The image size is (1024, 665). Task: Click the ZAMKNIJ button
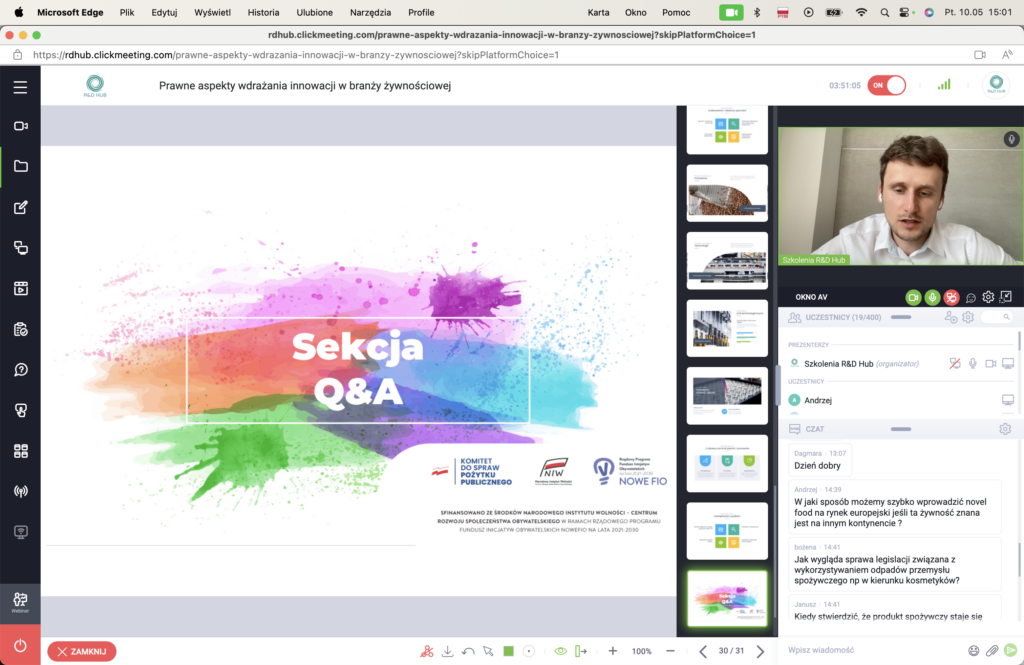(82, 651)
